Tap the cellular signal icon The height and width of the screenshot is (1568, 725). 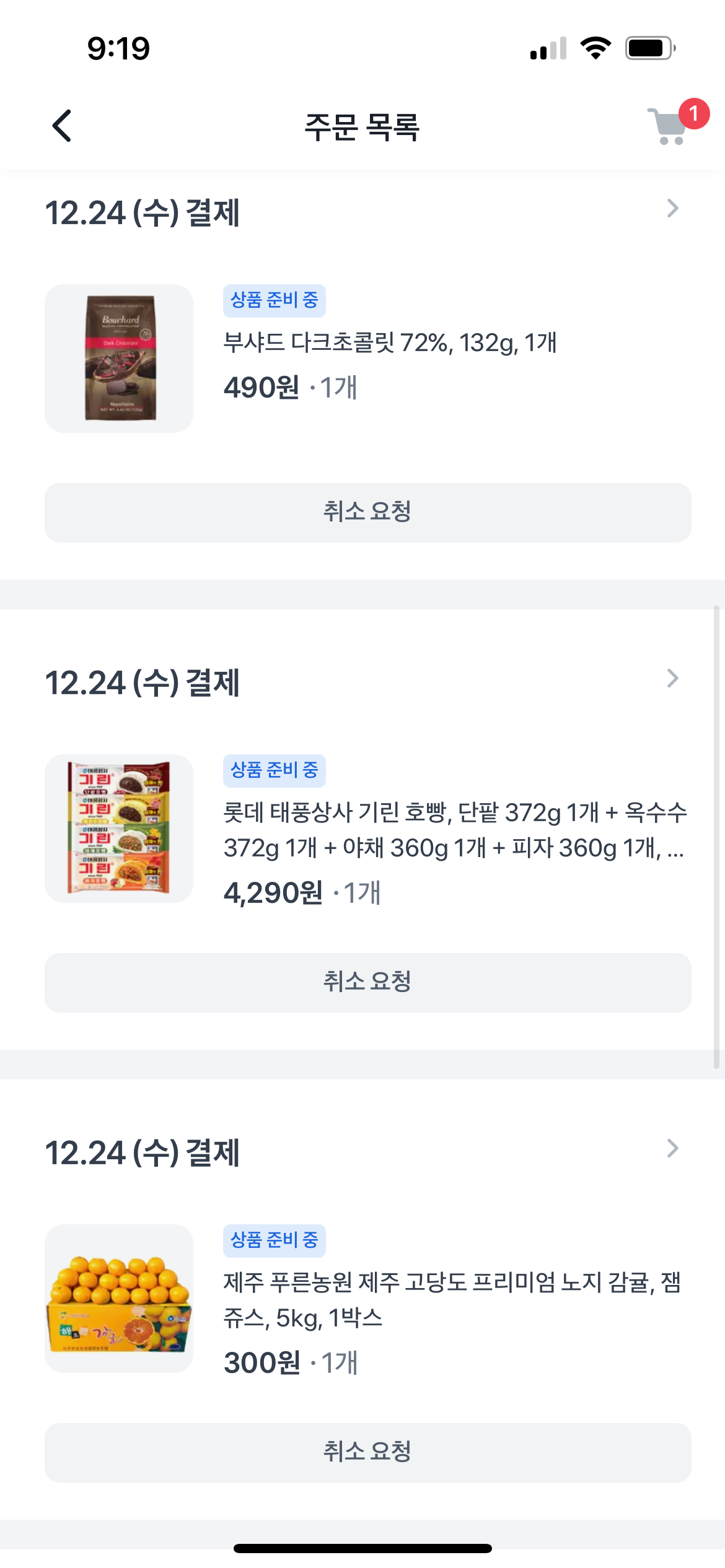[548, 48]
